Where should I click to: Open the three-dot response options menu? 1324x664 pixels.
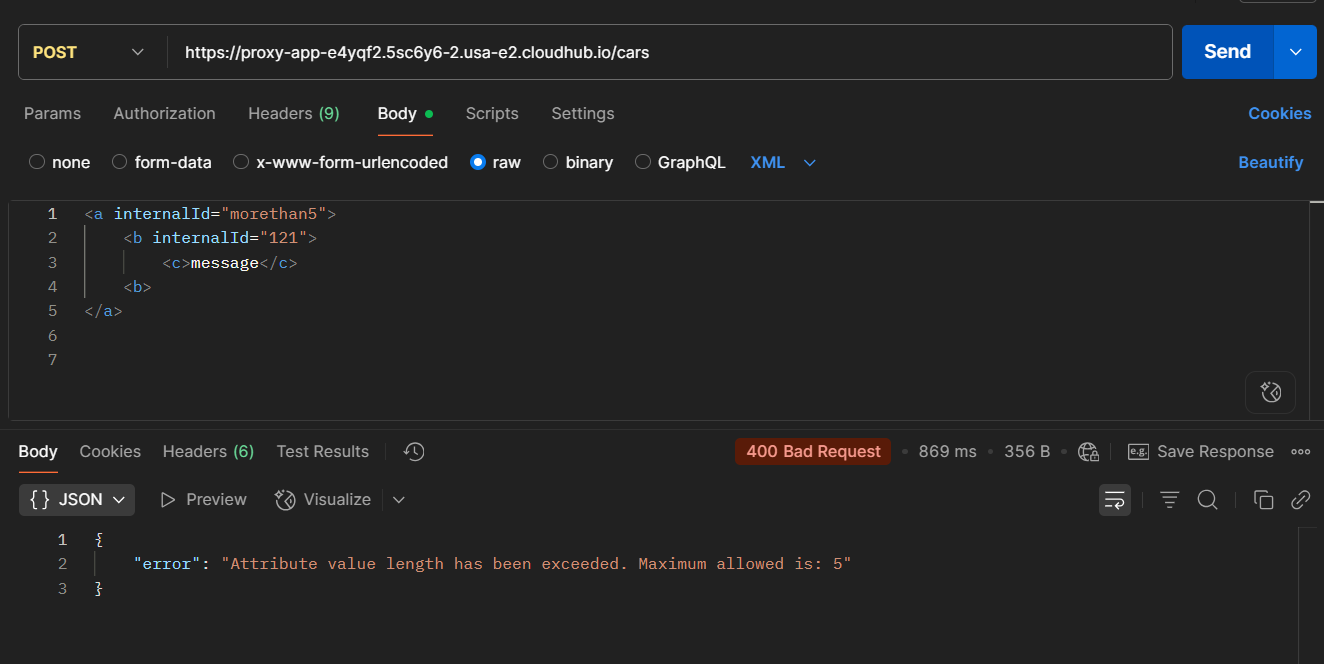pyautogui.click(x=1300, y=452)
